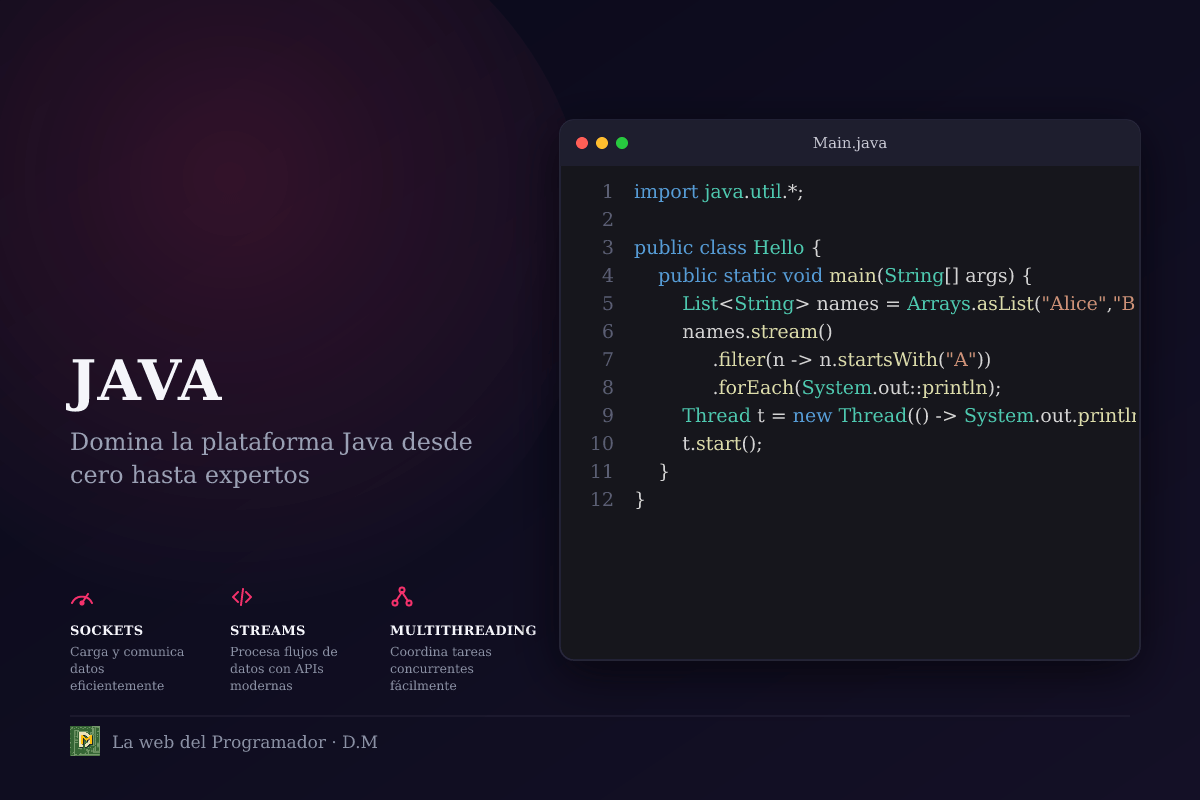Click the SOCKETS feature title
Screen dimensions: 1200x800
pos(106,631)
